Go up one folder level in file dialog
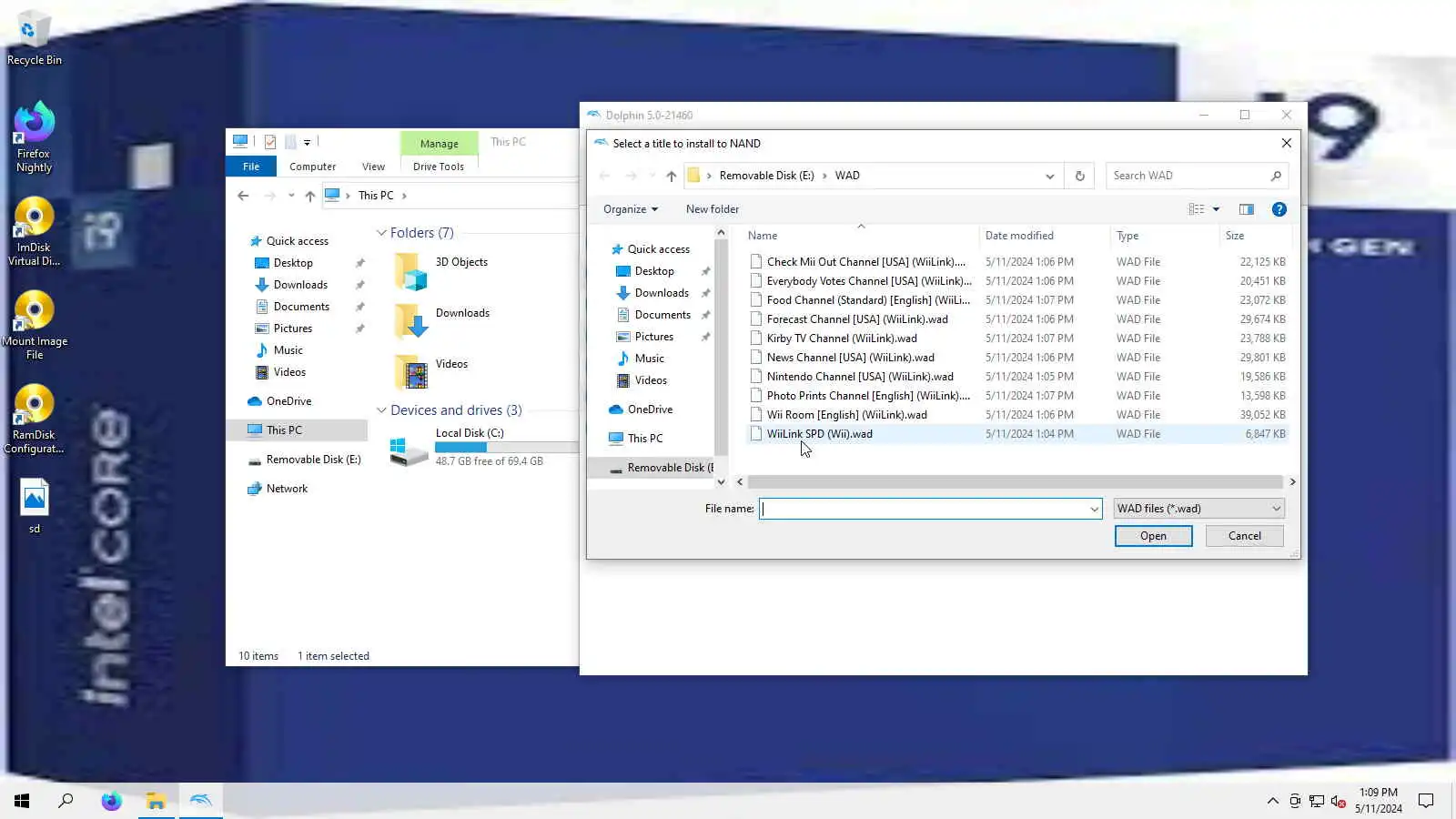 [672, 176]
